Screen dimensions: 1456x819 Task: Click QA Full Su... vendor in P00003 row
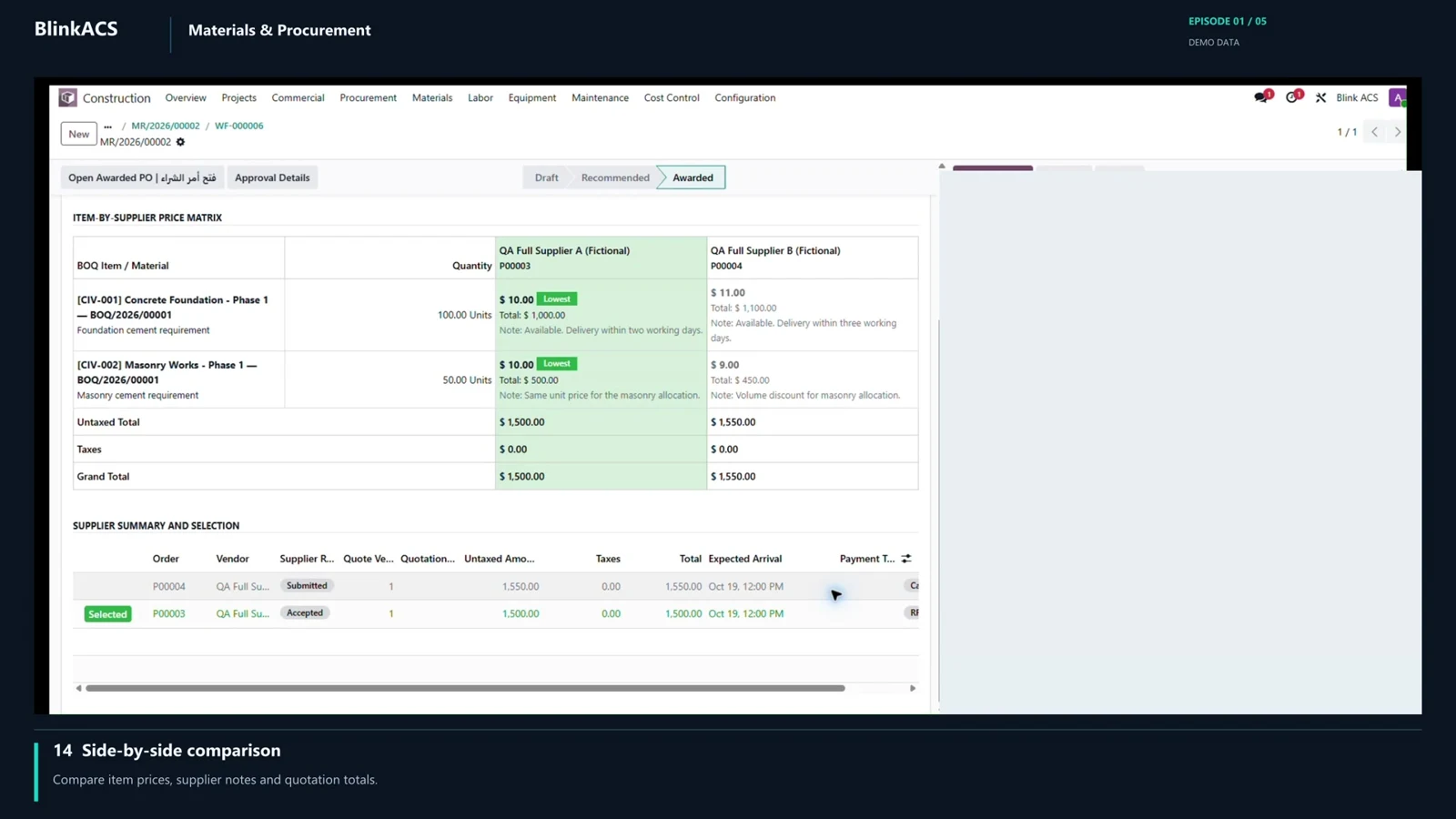coord(243,614)
